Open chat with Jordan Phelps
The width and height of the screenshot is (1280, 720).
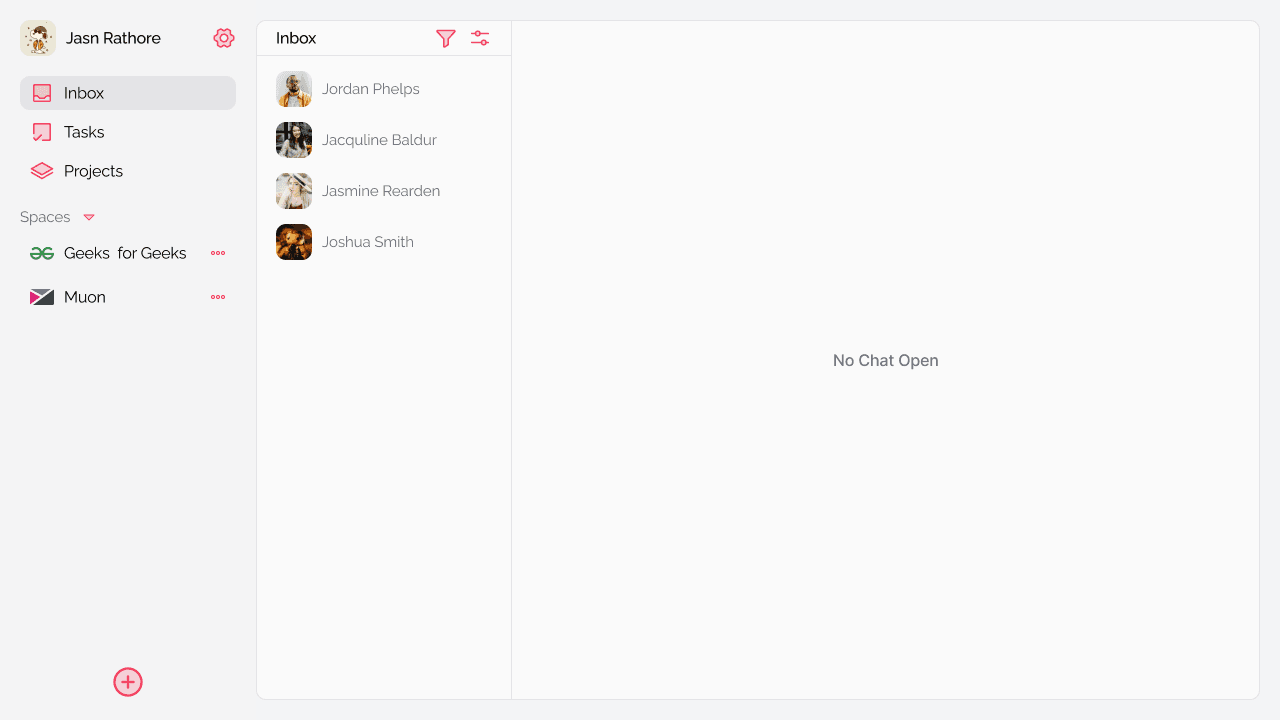point(384,89)
